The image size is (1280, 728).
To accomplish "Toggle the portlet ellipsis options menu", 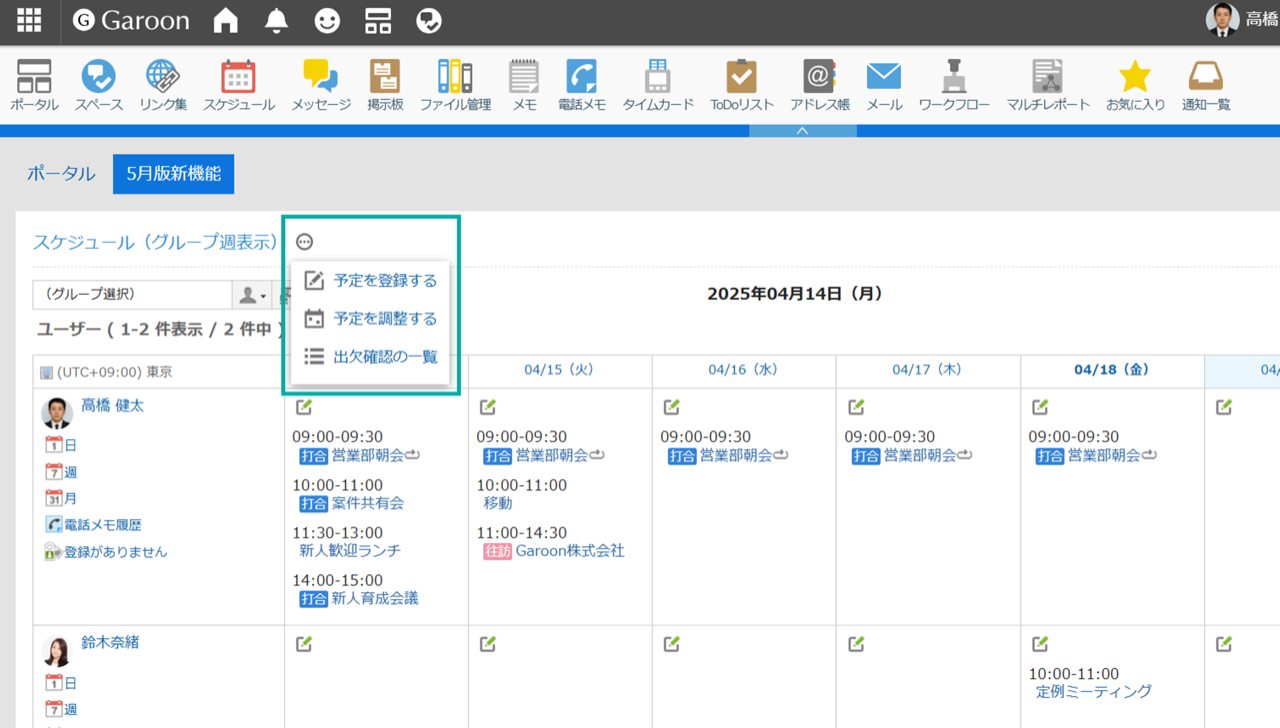I will [305, 242].
